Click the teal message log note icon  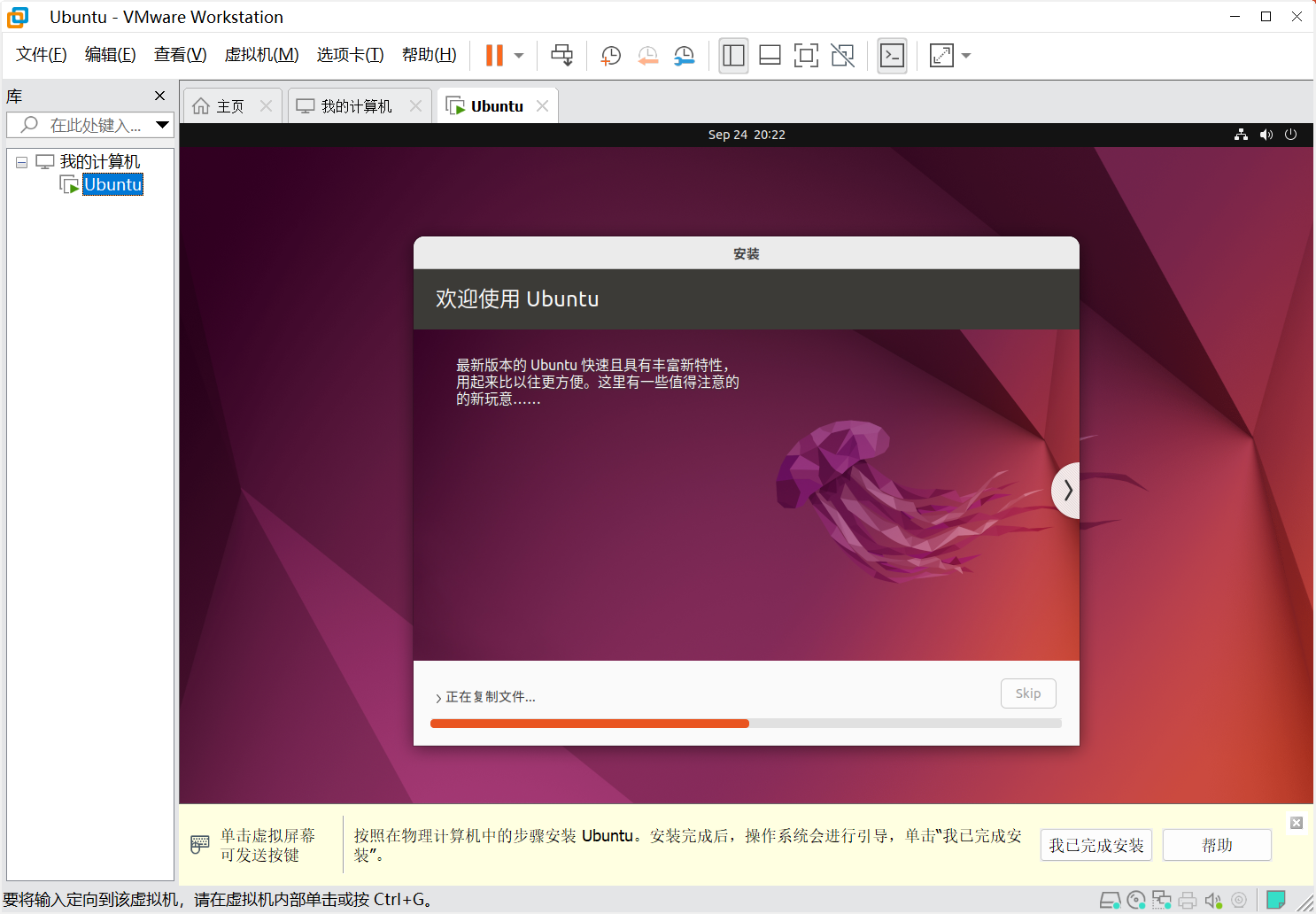pyautogui.click(x=1276, y=901)
